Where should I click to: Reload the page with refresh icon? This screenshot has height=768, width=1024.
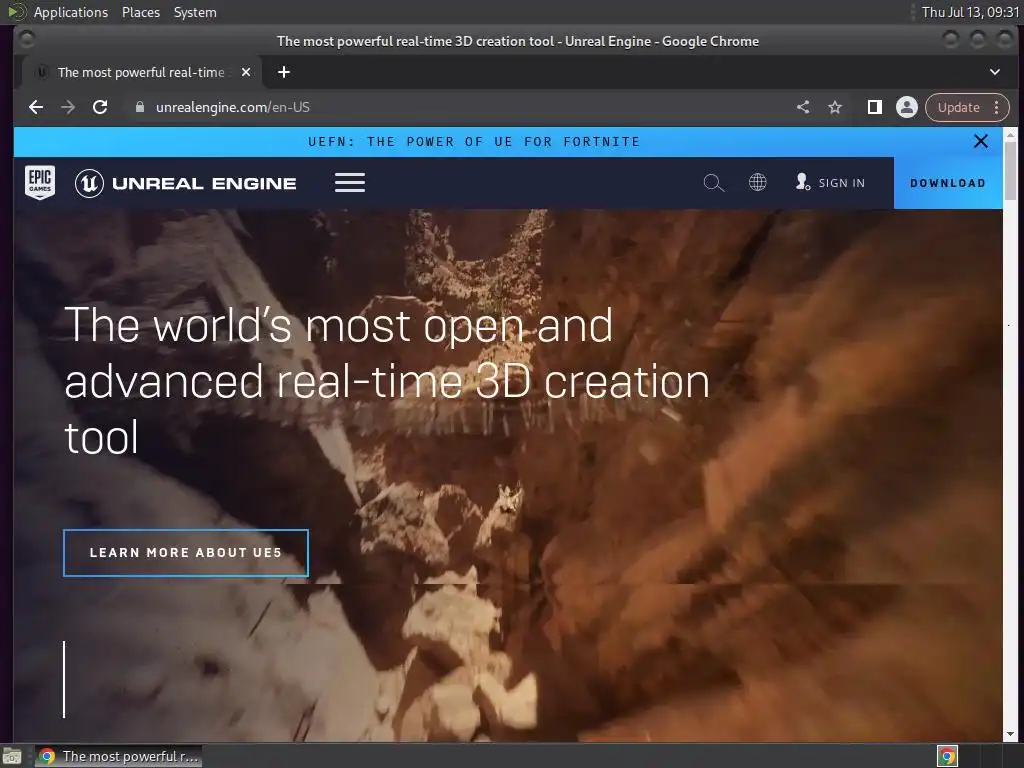pos(100,107)
